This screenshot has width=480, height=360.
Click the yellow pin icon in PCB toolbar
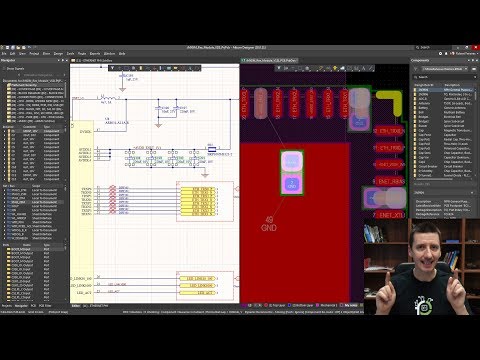[x=335, y=68]
